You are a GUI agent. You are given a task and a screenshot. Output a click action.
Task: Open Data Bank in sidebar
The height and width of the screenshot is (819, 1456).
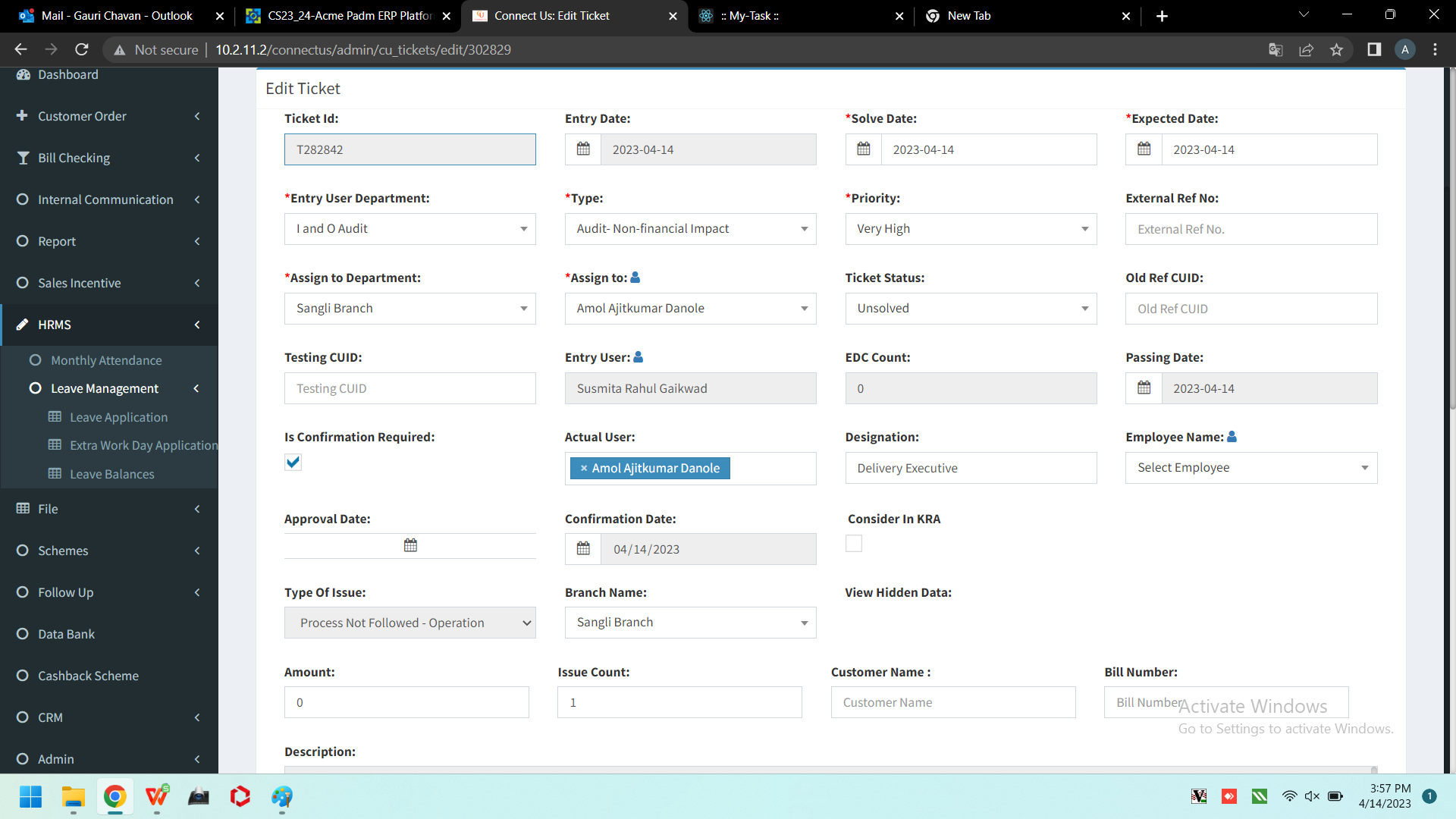(109, 634)
